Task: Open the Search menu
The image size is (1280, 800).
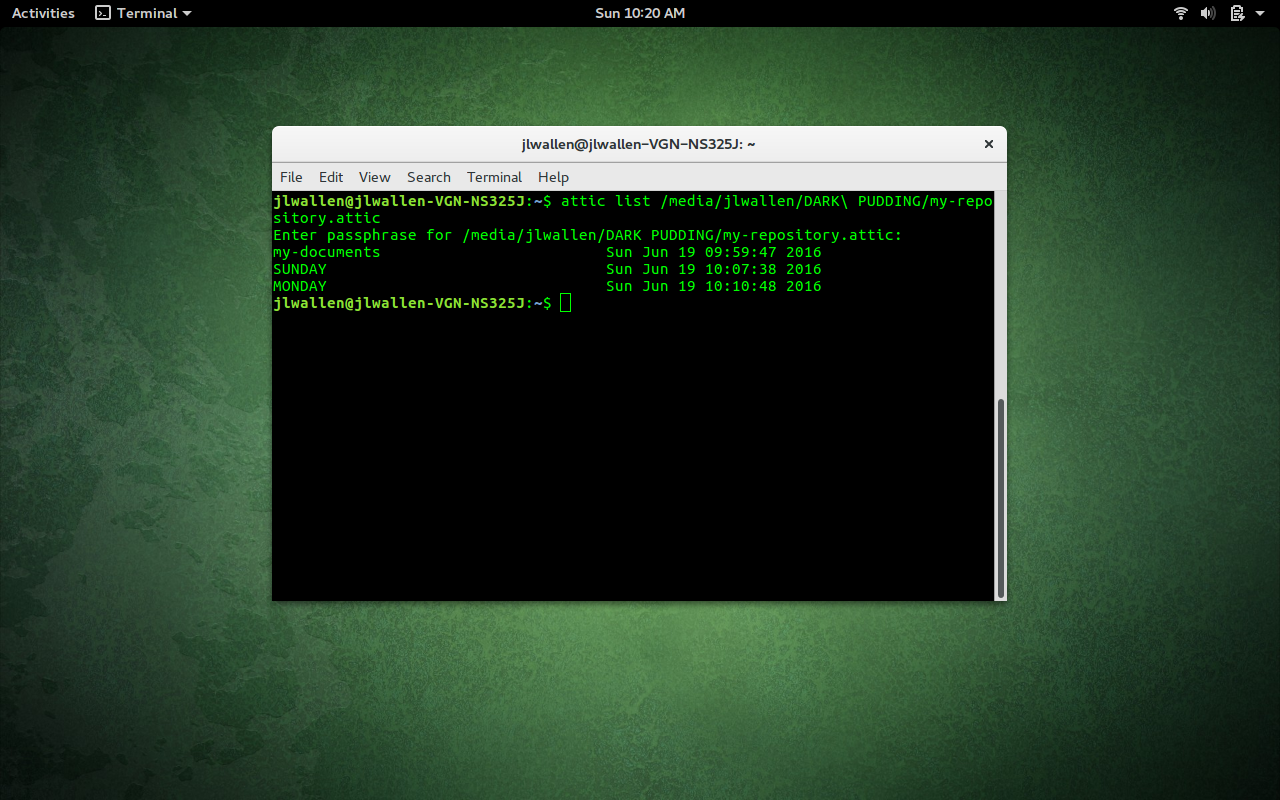Action: tap(429, 177)
